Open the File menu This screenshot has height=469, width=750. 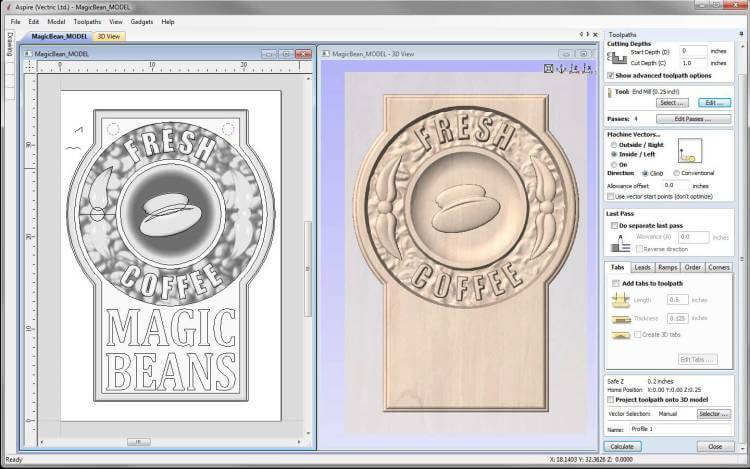(x=15, y=22)
